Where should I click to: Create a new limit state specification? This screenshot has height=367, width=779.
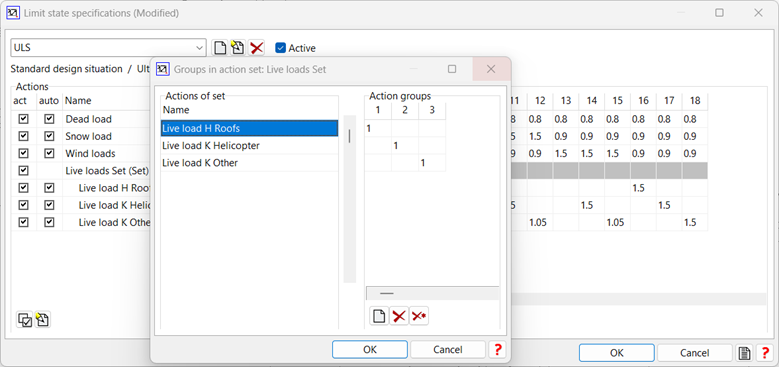tap(220, 48)
